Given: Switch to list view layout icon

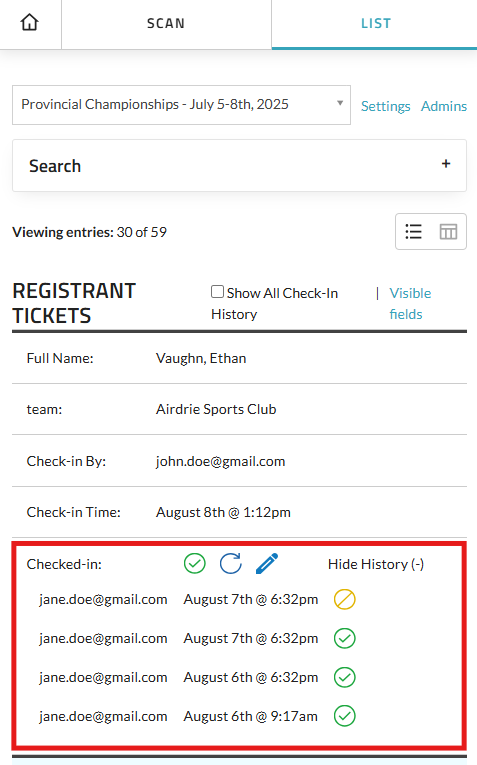Looking at the screenshot, I should (414, 232).
